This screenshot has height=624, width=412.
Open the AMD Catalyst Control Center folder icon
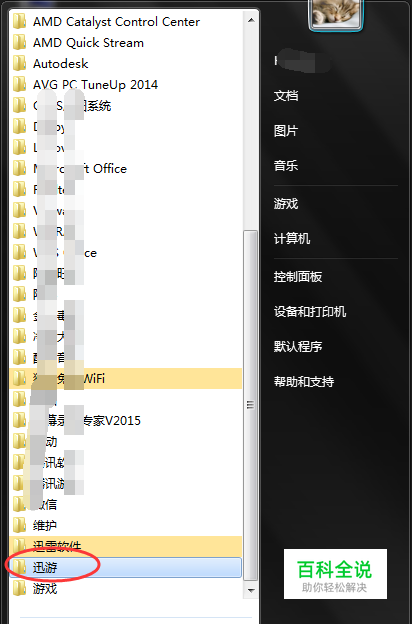click(x=19, y=21)
